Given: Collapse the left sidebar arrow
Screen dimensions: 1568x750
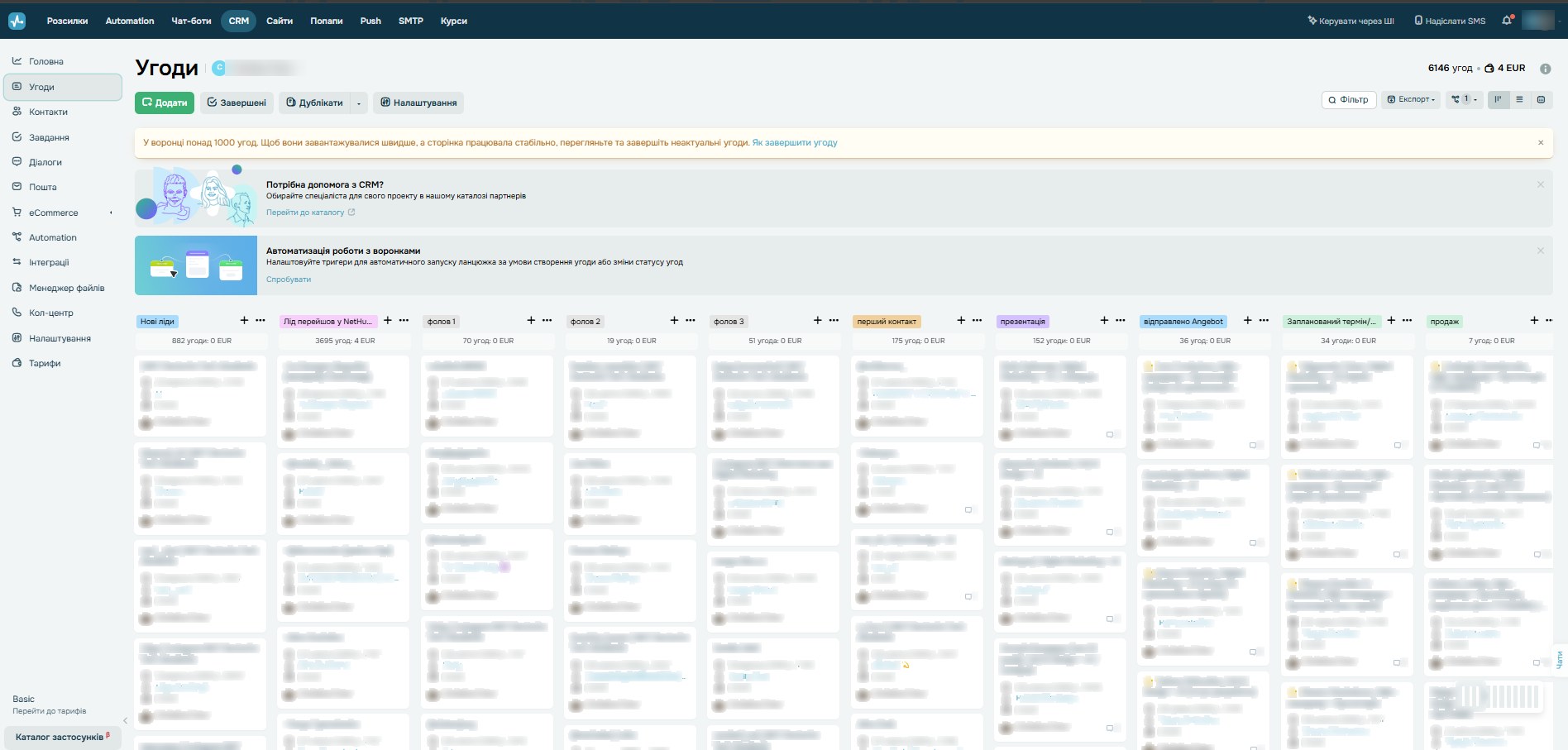Looking at the screenshot, I should (x=126, y=721).
